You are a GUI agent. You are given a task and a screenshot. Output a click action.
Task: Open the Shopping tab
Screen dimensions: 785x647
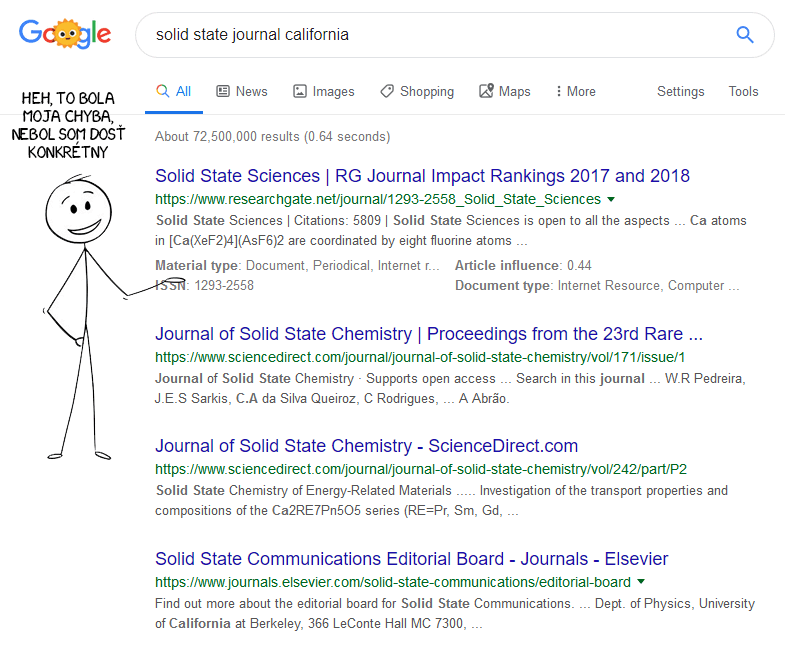(416, 91)
